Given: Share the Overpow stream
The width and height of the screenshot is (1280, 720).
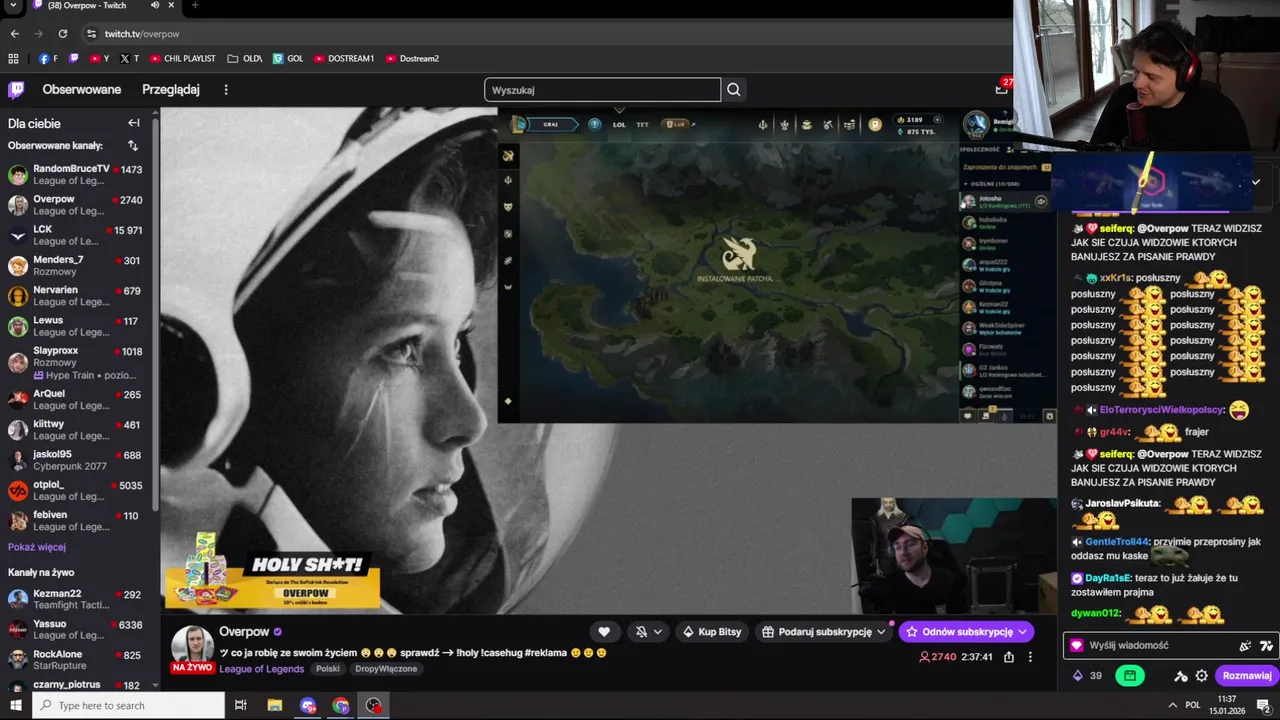Looking at the screenshot, I should pyautogui.click(x=1009, y=657).
